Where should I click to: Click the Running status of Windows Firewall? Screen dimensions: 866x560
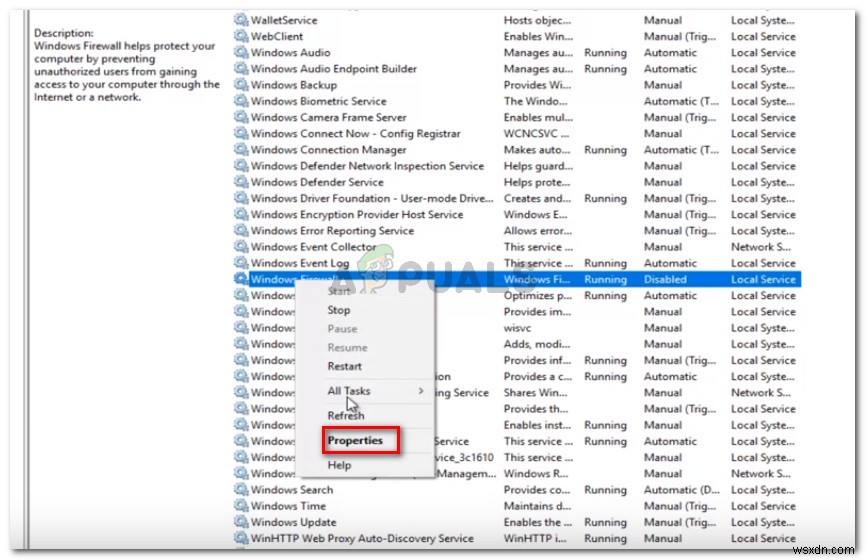605,279
